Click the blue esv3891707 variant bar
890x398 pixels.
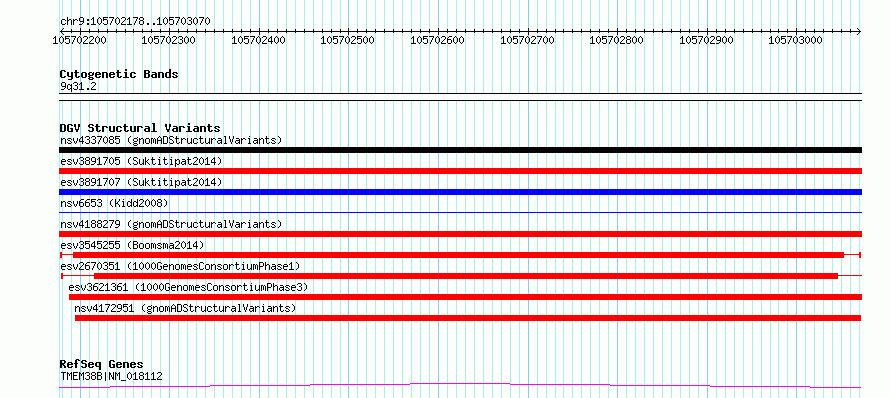[460, 192]
